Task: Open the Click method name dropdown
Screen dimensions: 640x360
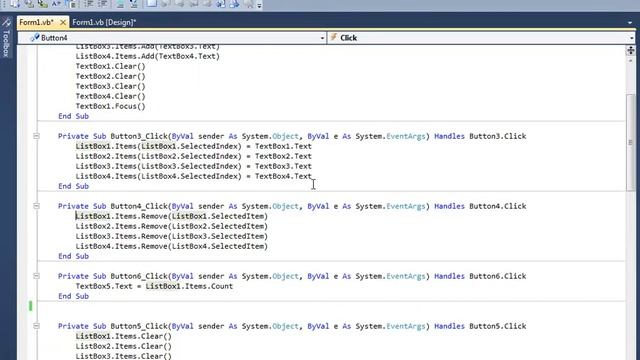Action: point(631,38)
